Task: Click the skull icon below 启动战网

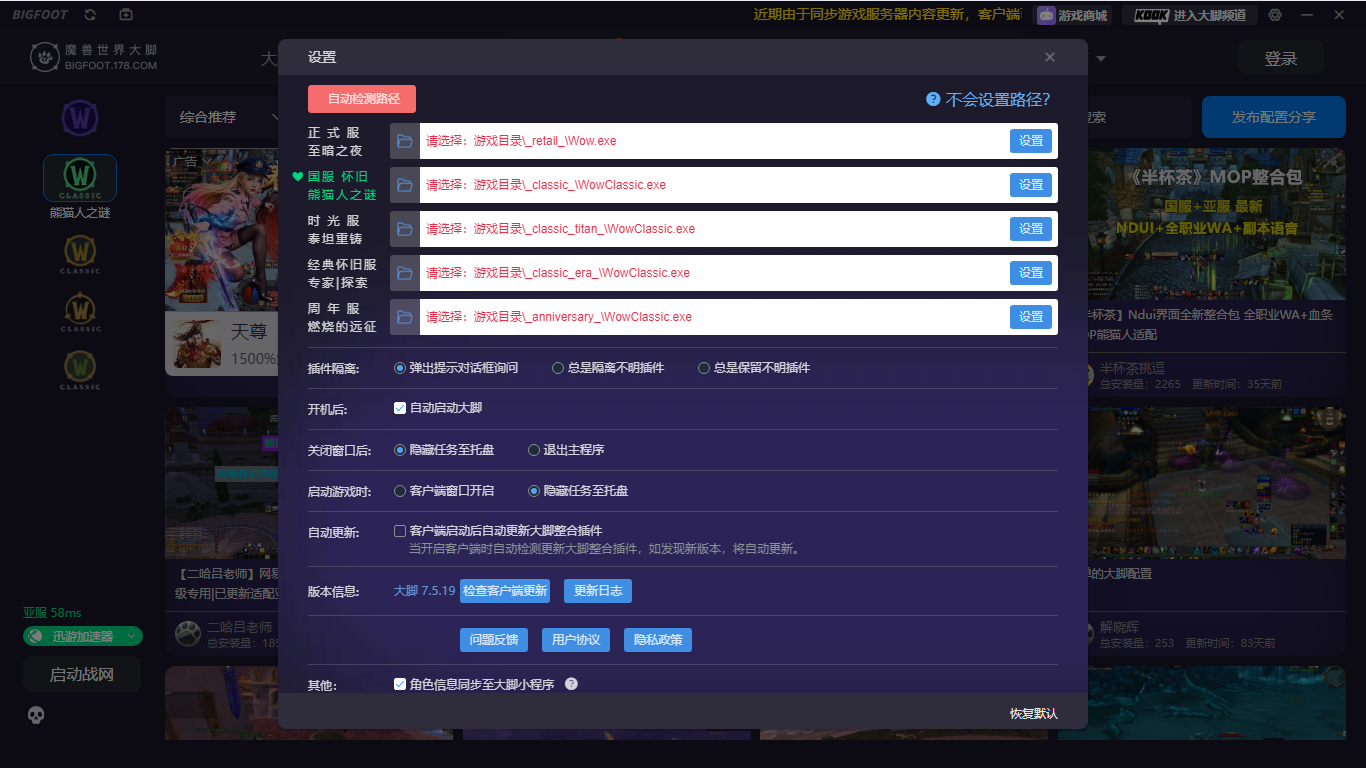Action: coord(37,715)
